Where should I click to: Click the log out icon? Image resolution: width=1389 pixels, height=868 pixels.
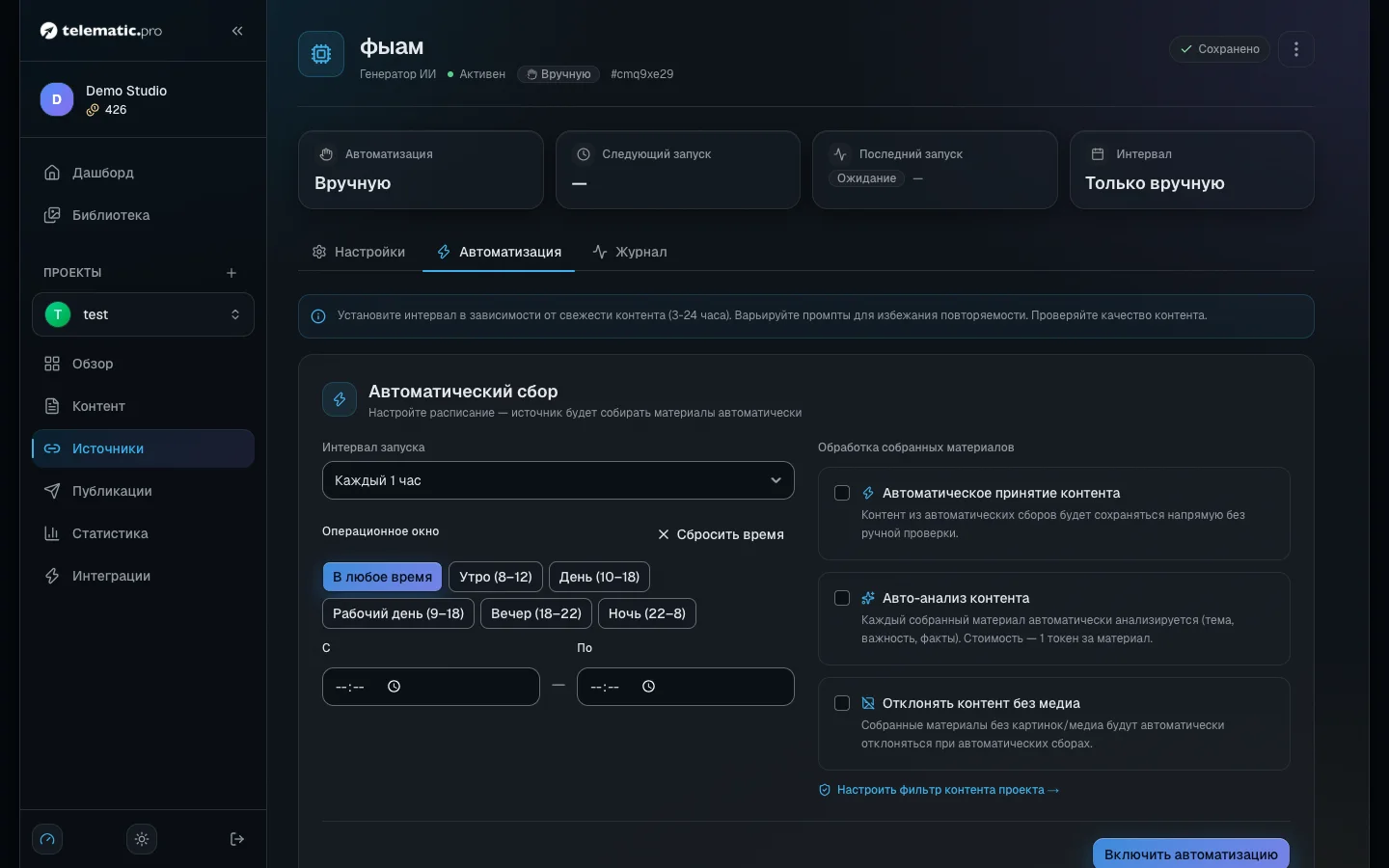(x=237, y=839)
